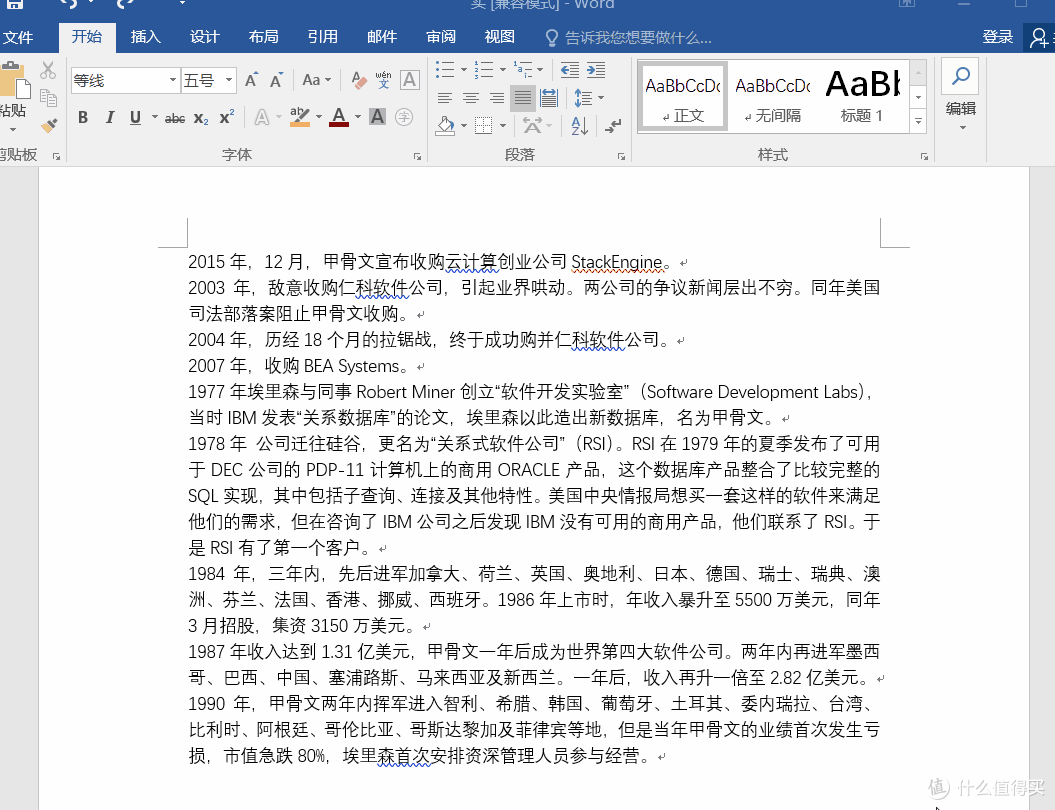Image resolution: width=1055 pixels, height=810 pixels.
Task: Open highlight color dropdown arrow
Action: 319,117
